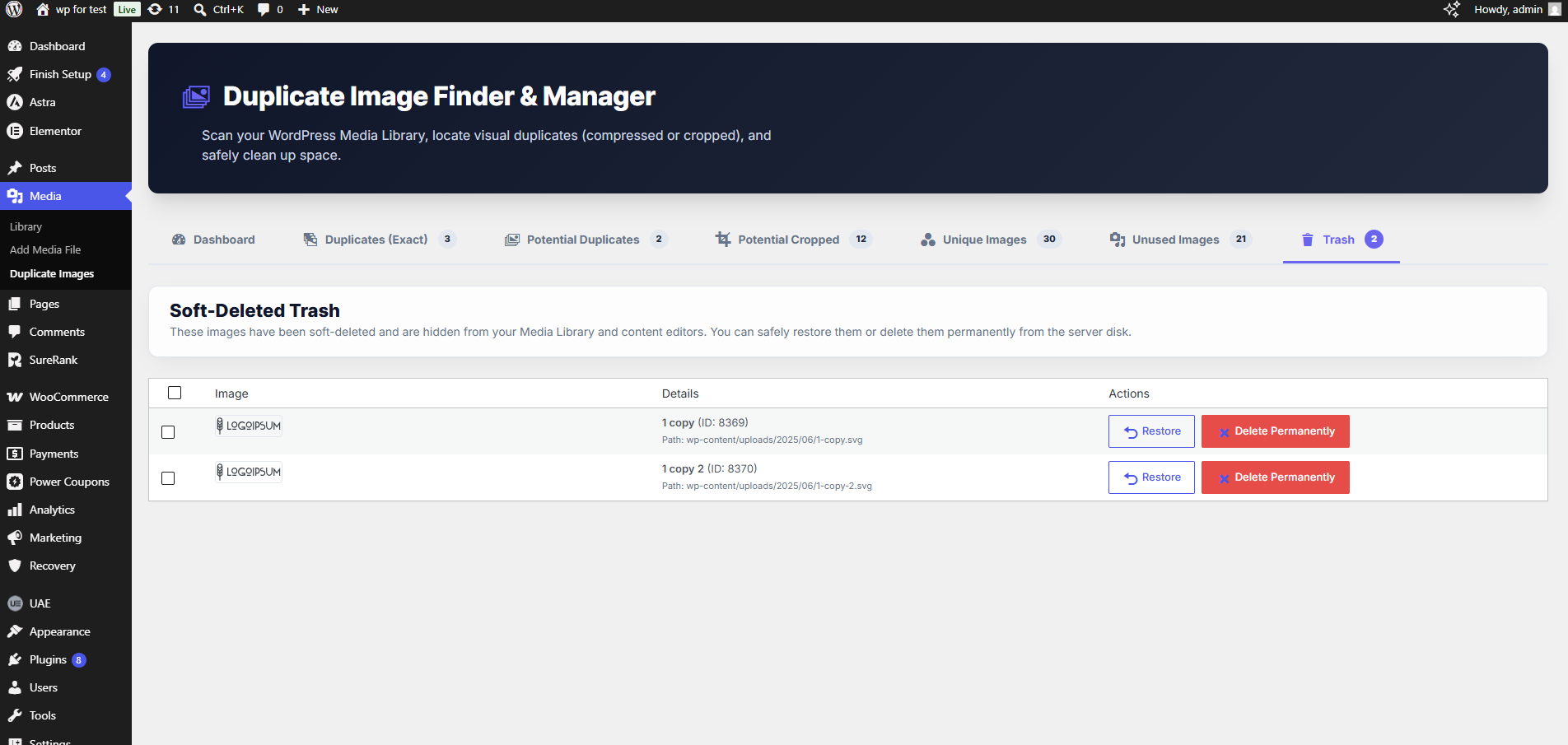
Task: Open the Duplicates (Exact) tab
Action: pos(380,240)
